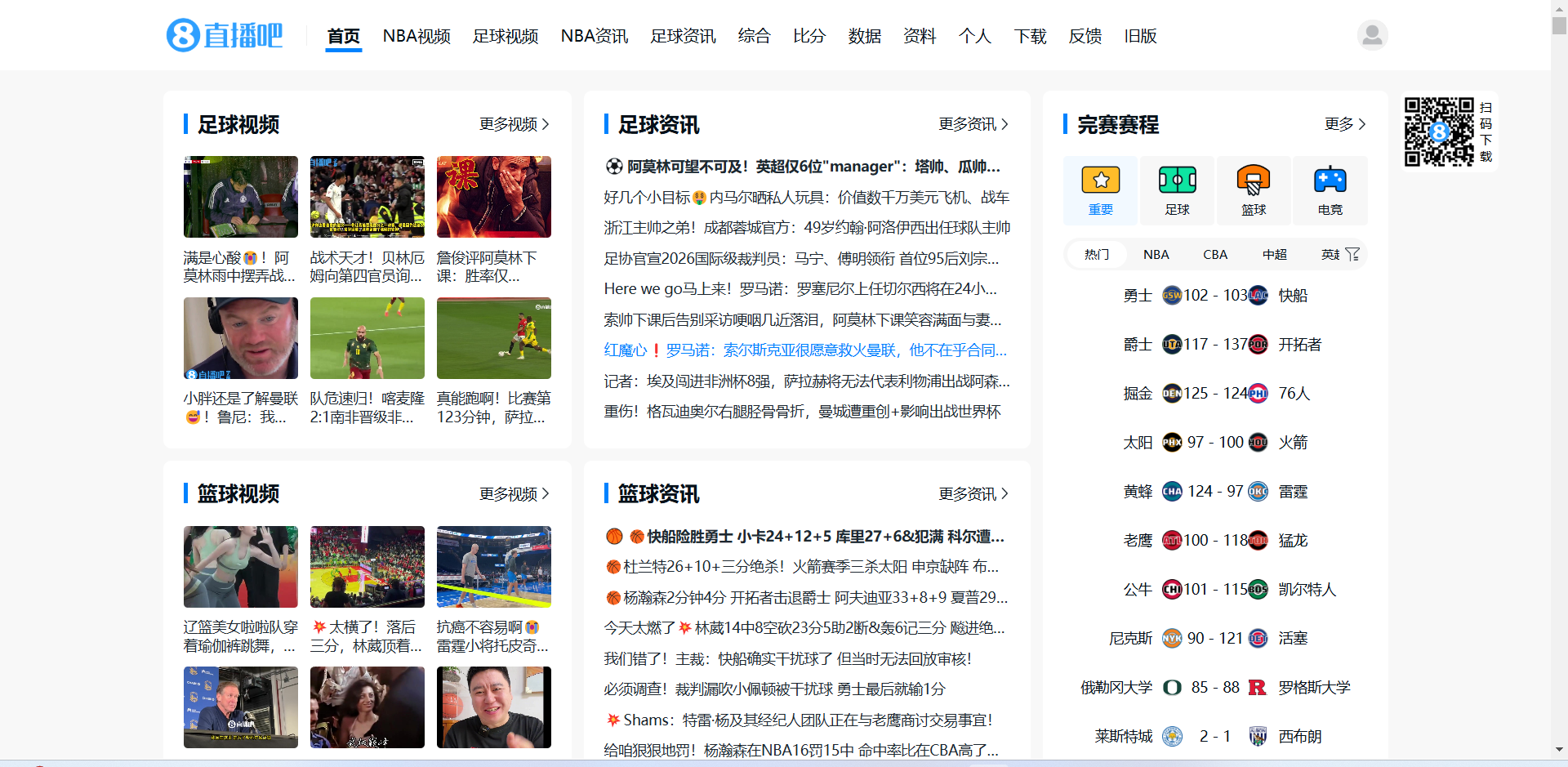Click the 下载 link in the navigation
Image resolution: width=1568 pixels, height=767 pixels.
pyautogui.click(x=1029, y=36)
